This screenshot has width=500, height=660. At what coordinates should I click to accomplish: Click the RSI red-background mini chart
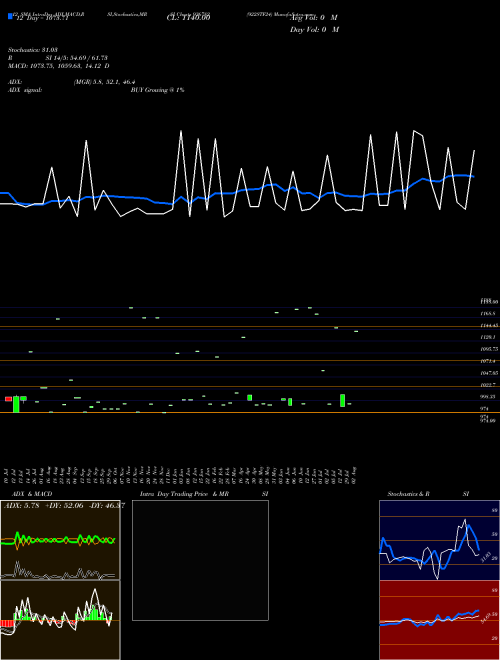439,620
